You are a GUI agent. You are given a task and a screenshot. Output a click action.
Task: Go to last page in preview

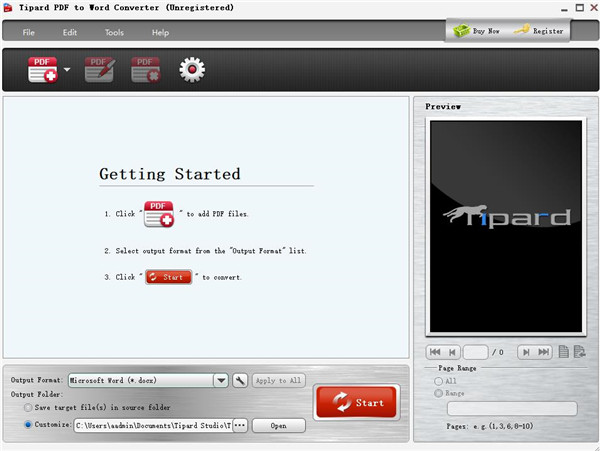tap(543, 352)
